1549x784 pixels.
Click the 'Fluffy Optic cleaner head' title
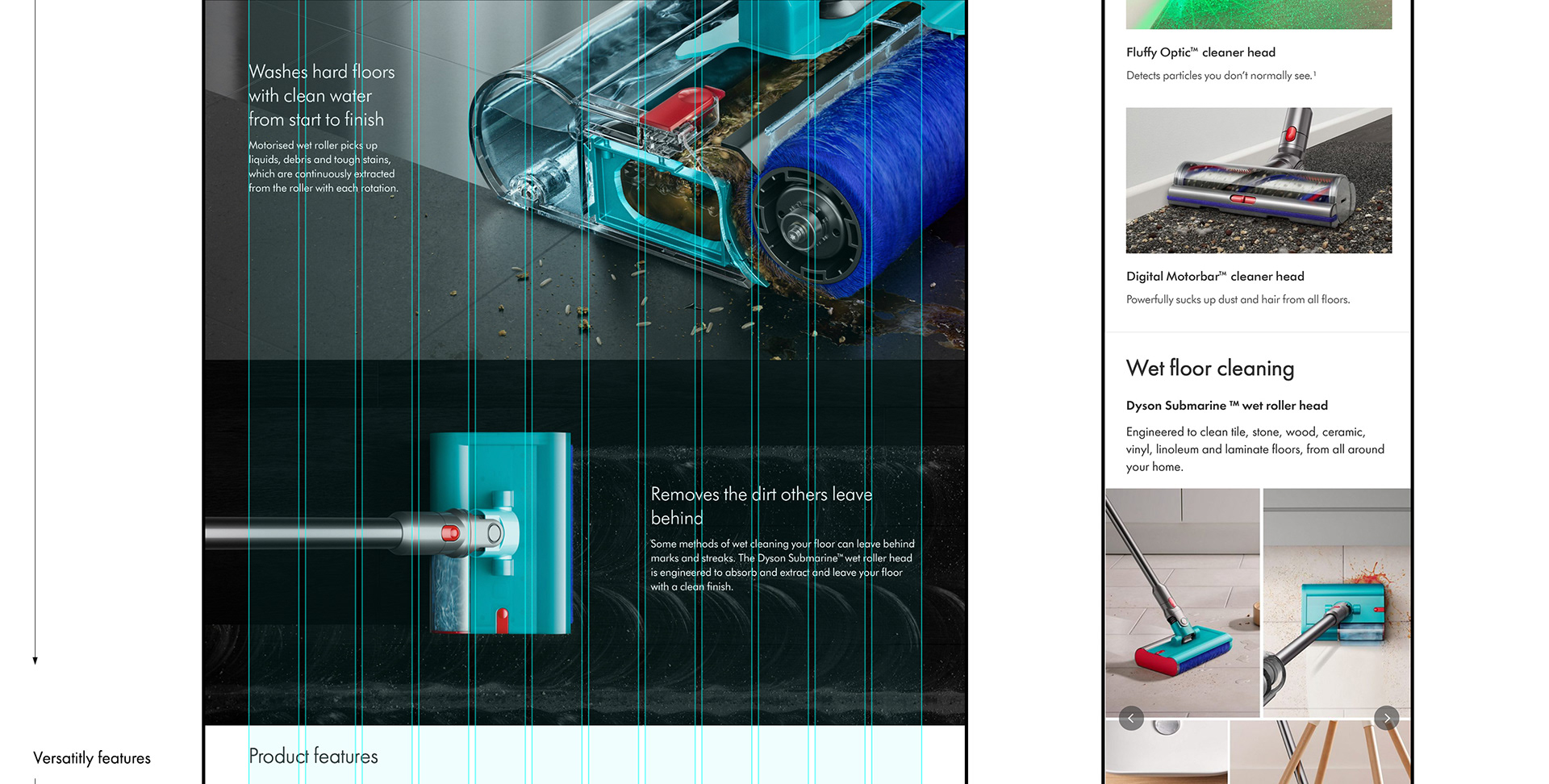point(1200,52)
